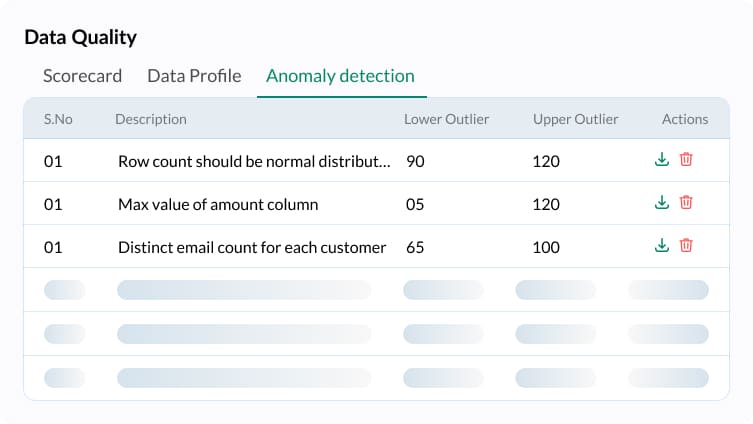
Task: Download the Distinct email count rule
Action: (662, 245)
